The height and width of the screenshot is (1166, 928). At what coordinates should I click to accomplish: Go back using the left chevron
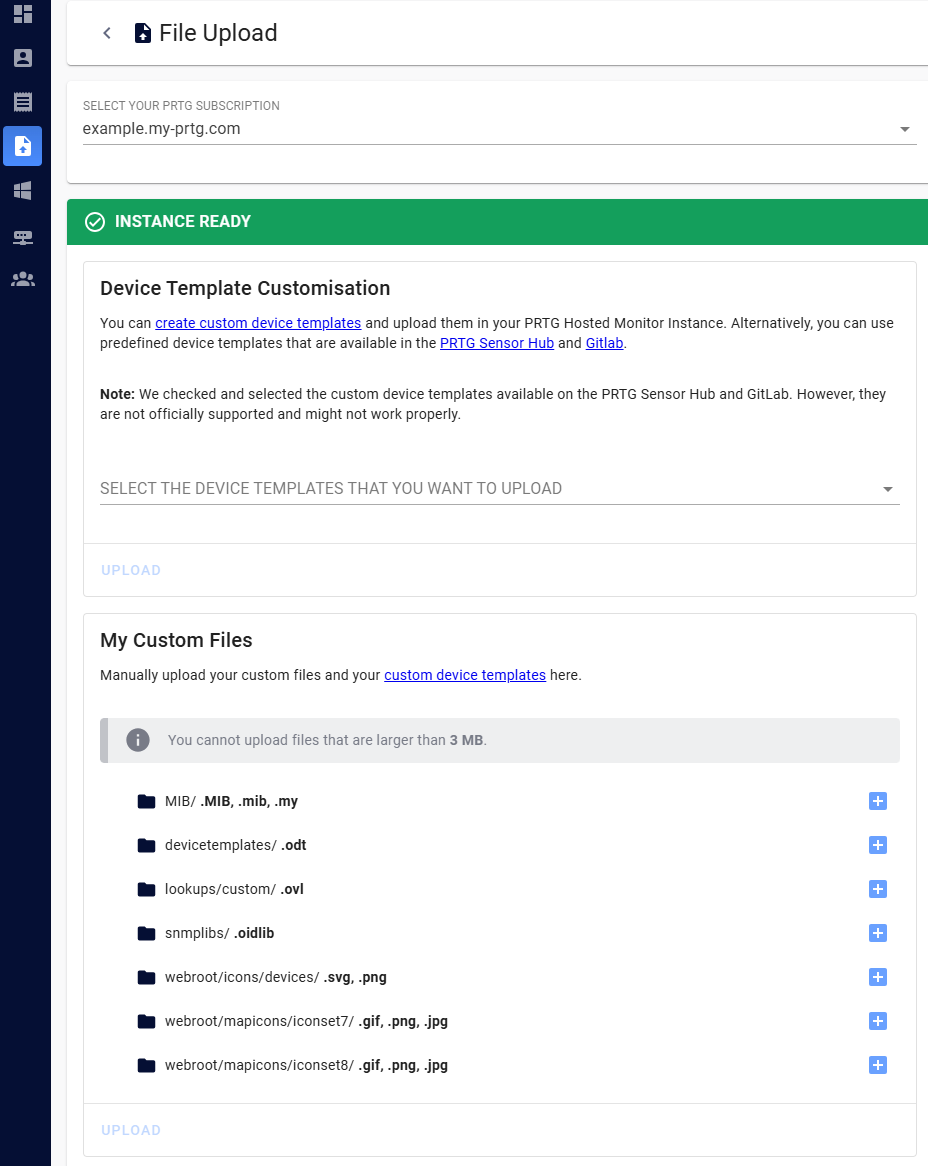click(107, 33)
